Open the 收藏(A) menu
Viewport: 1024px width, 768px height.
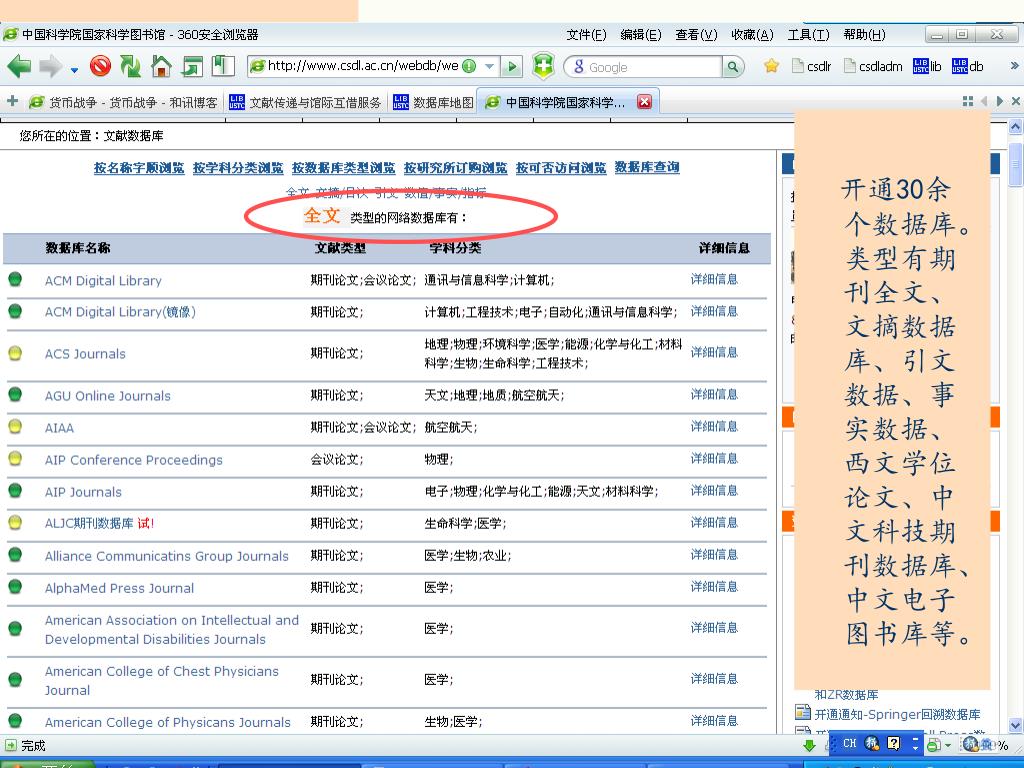pyautogui.click(x=752, y=35)
